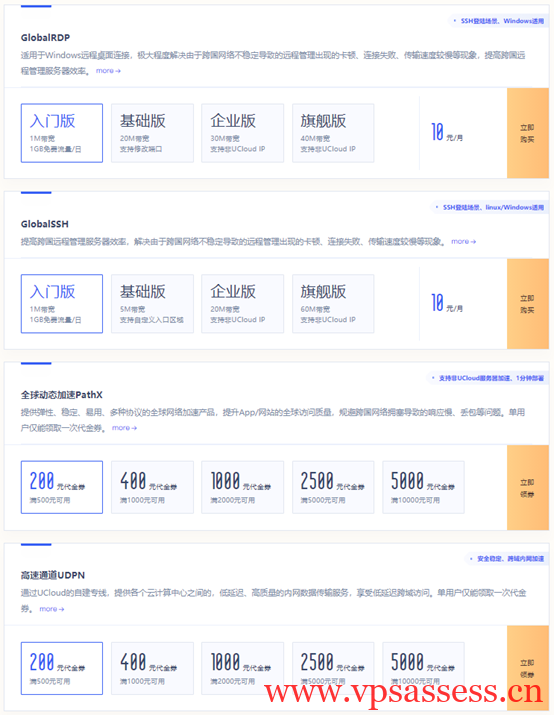The width and height of the screenshot is (554, 715).
Task: Open the GlobalSSH more link
Action: [x=463, y=241]
